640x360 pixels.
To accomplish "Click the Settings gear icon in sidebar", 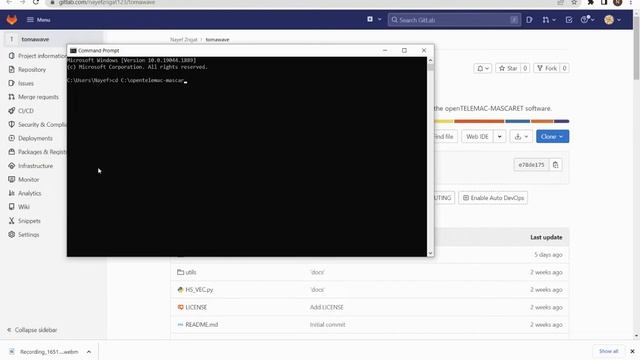I will [x=11, y=235].
